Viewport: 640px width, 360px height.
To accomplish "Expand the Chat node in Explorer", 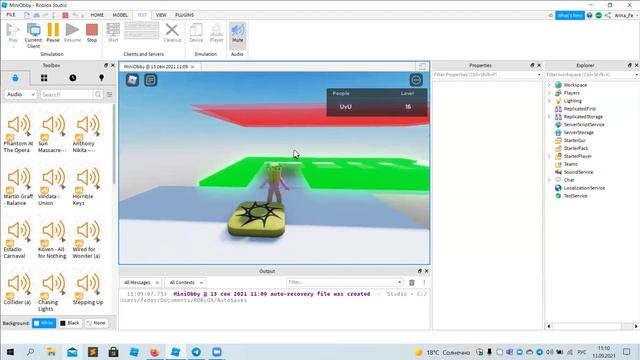I will click(549, 180).
